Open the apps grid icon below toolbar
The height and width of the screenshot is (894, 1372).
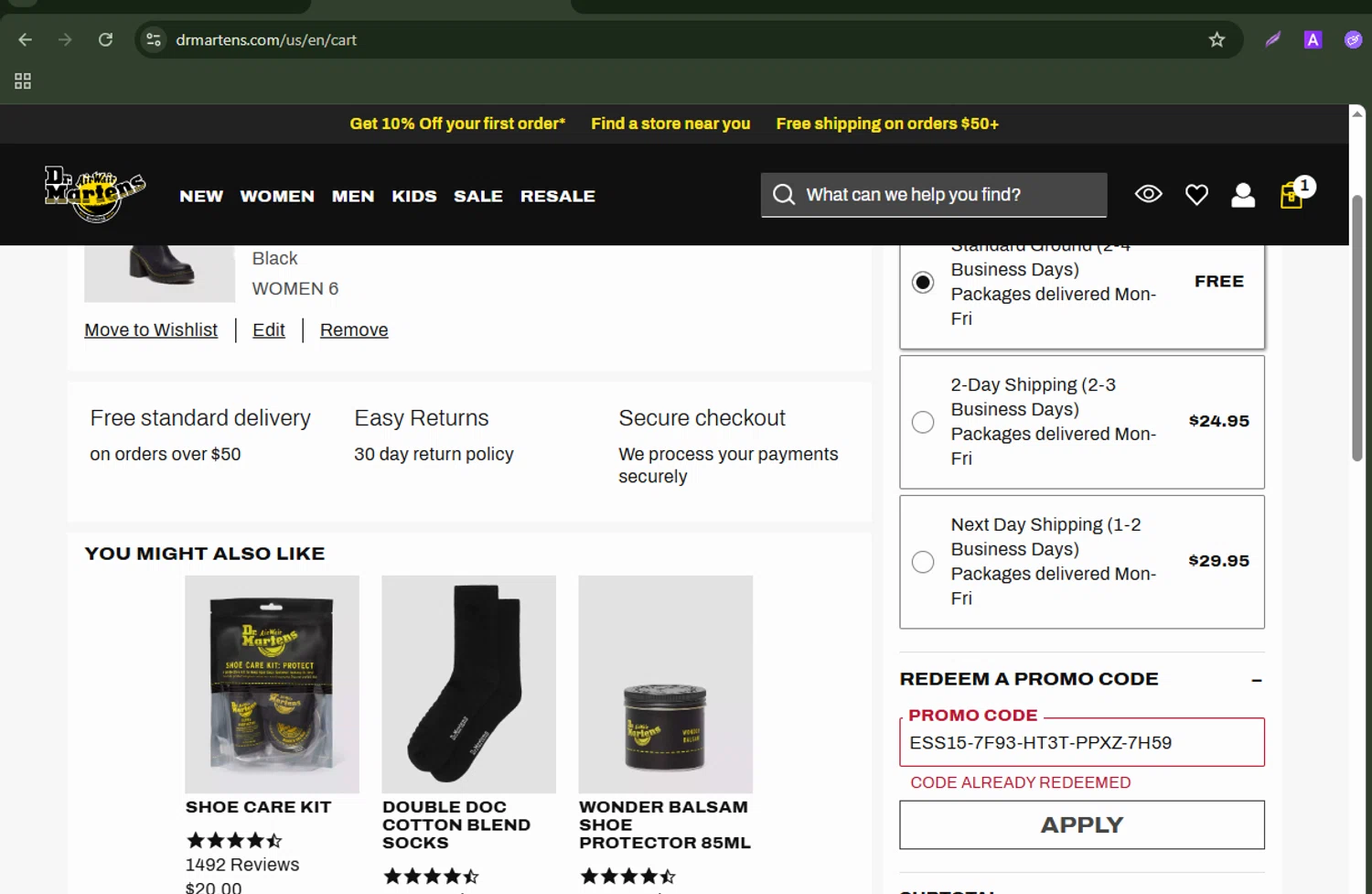coord(23,81)
